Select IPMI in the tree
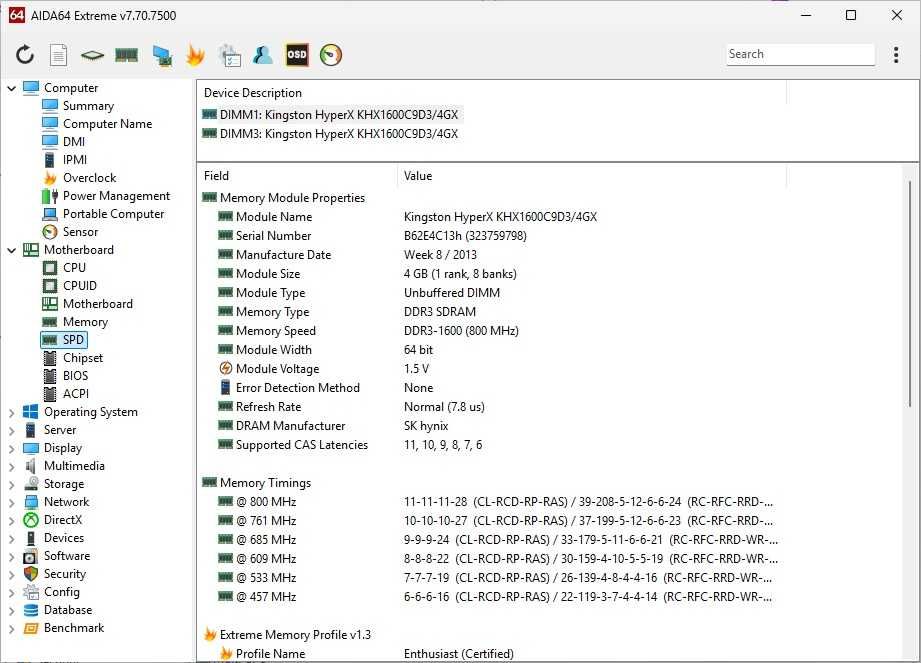Screen dimensions: 921x663 75,160
